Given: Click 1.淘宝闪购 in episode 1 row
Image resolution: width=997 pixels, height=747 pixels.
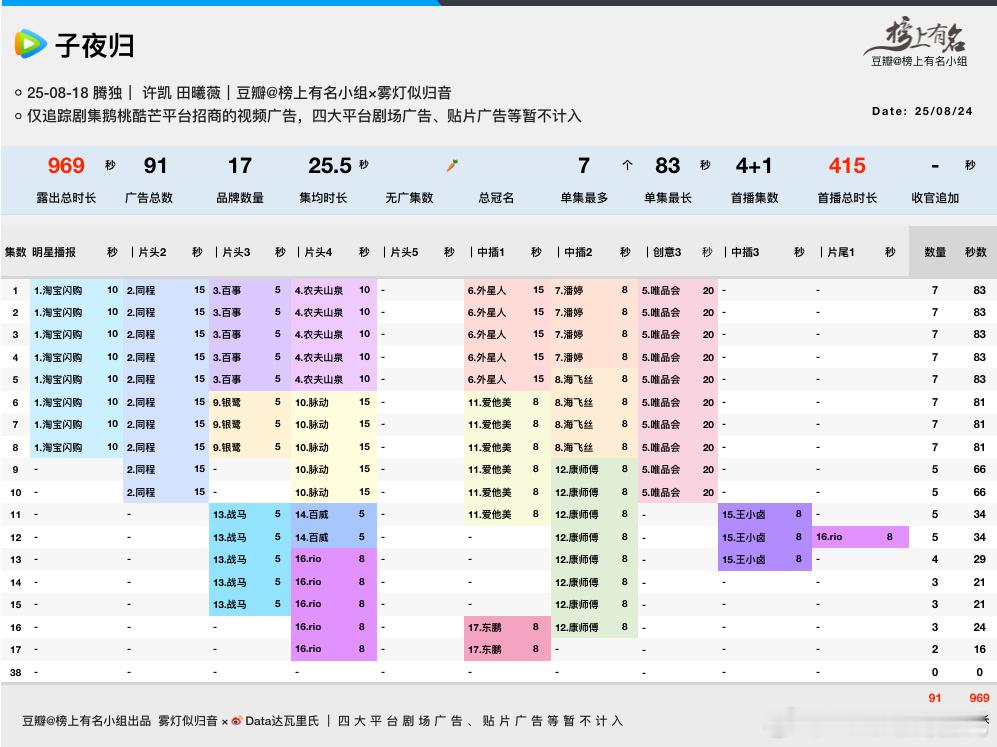Looking at the screenshot, I should tap(58, 291).
